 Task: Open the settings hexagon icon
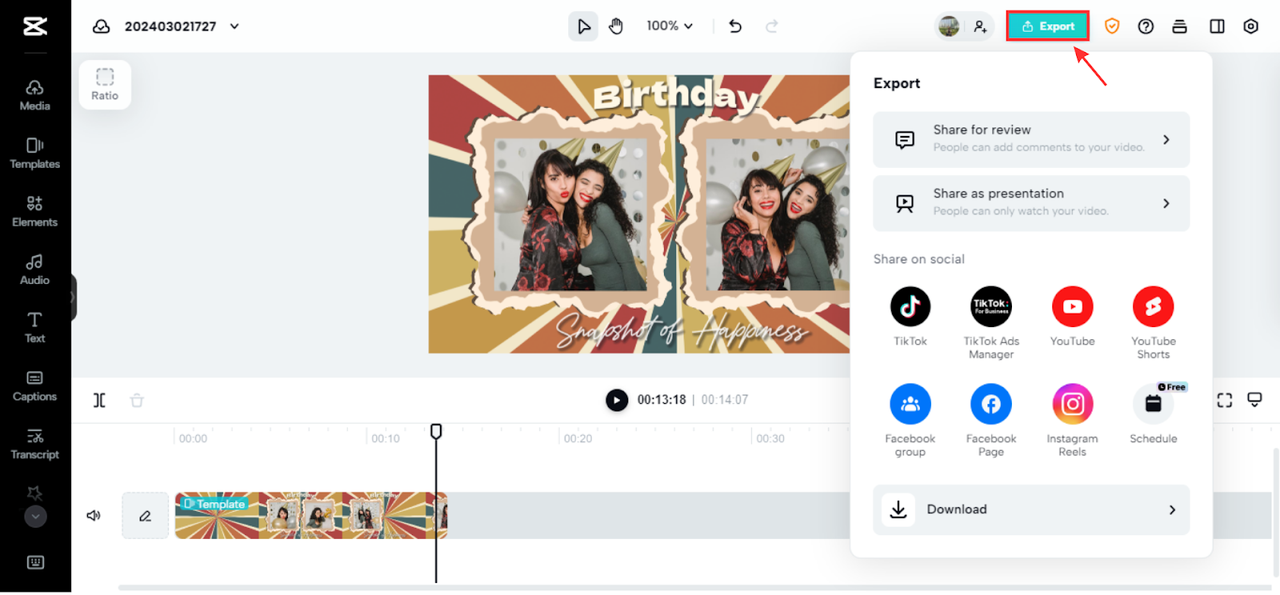1251,27
